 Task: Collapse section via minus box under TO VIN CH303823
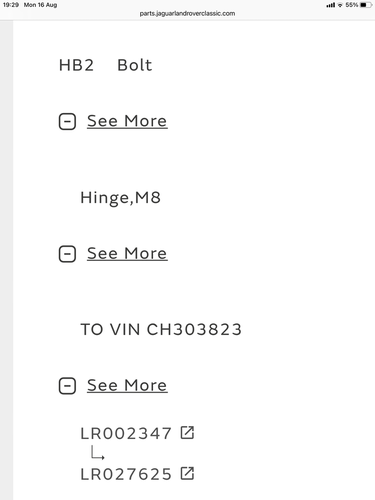pos(67,386)
